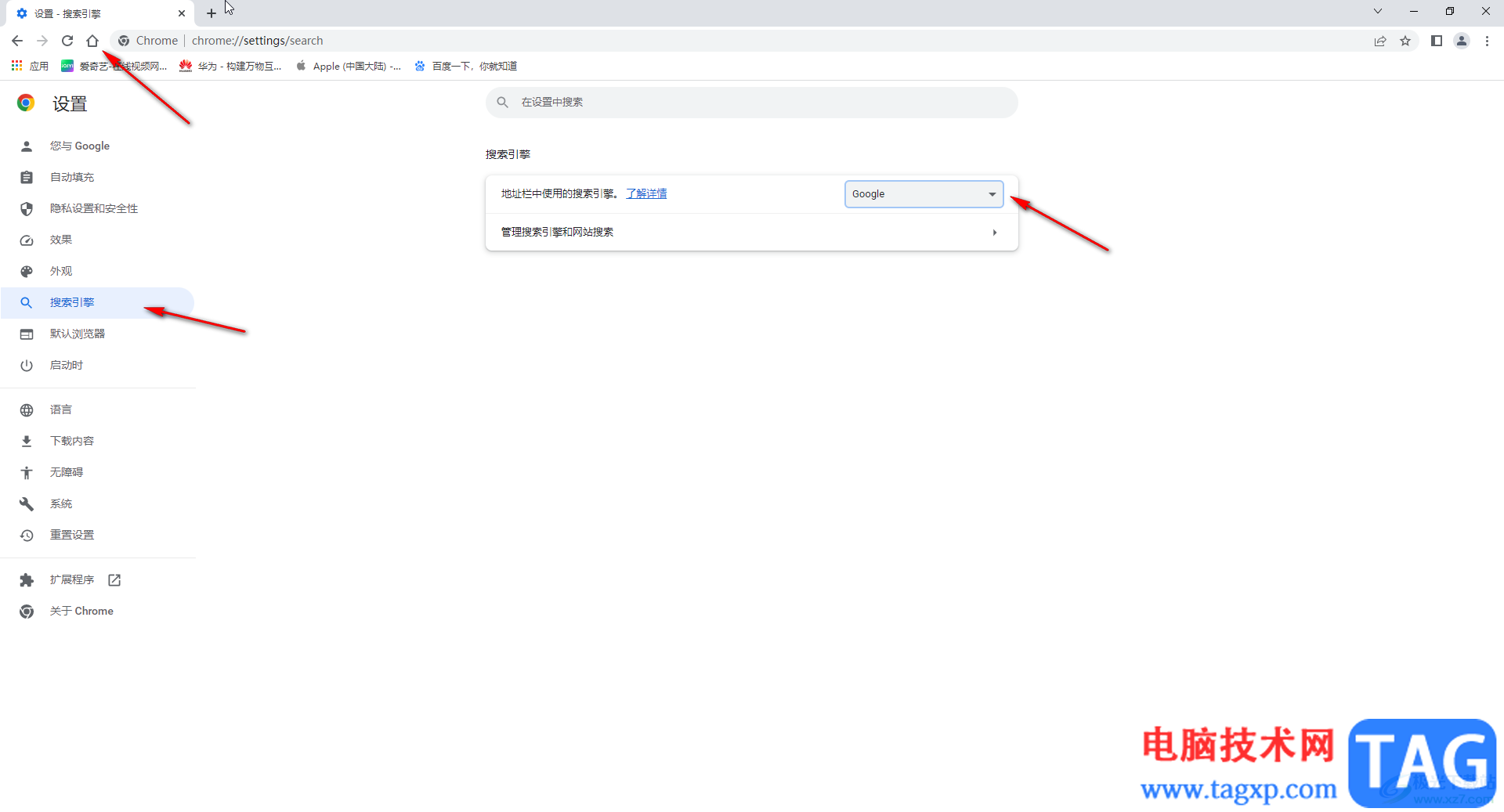
Task: Close the 设置 - 搜索引擎 tab
Action: (182, 13)
